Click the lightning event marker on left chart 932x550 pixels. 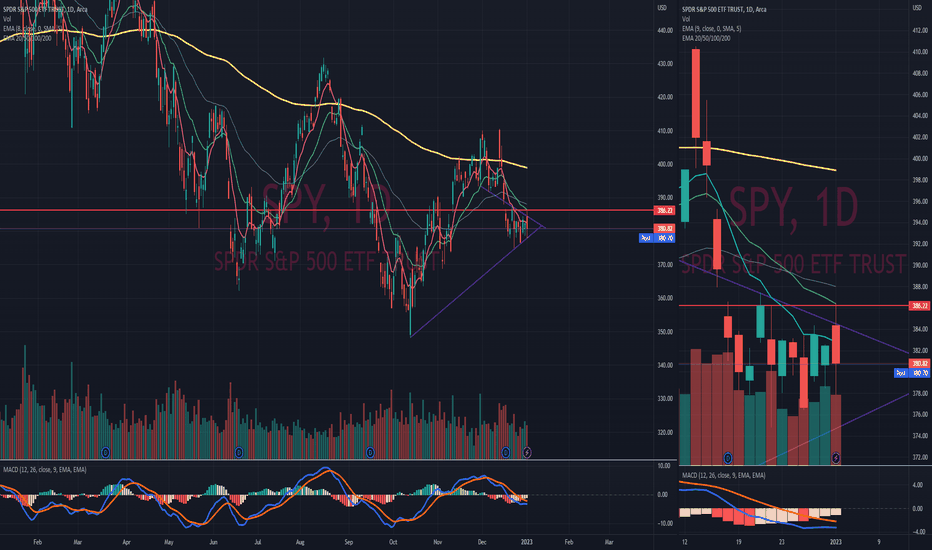tap(527, 452)
